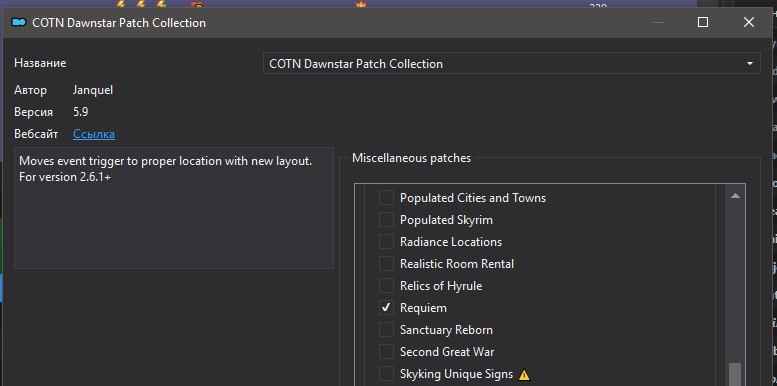Tick the Populated Cities and Towns checkbox
Image resolution: width=777 pixels, height=386 pixels.
pyautogui.click(x=386, y=198)
